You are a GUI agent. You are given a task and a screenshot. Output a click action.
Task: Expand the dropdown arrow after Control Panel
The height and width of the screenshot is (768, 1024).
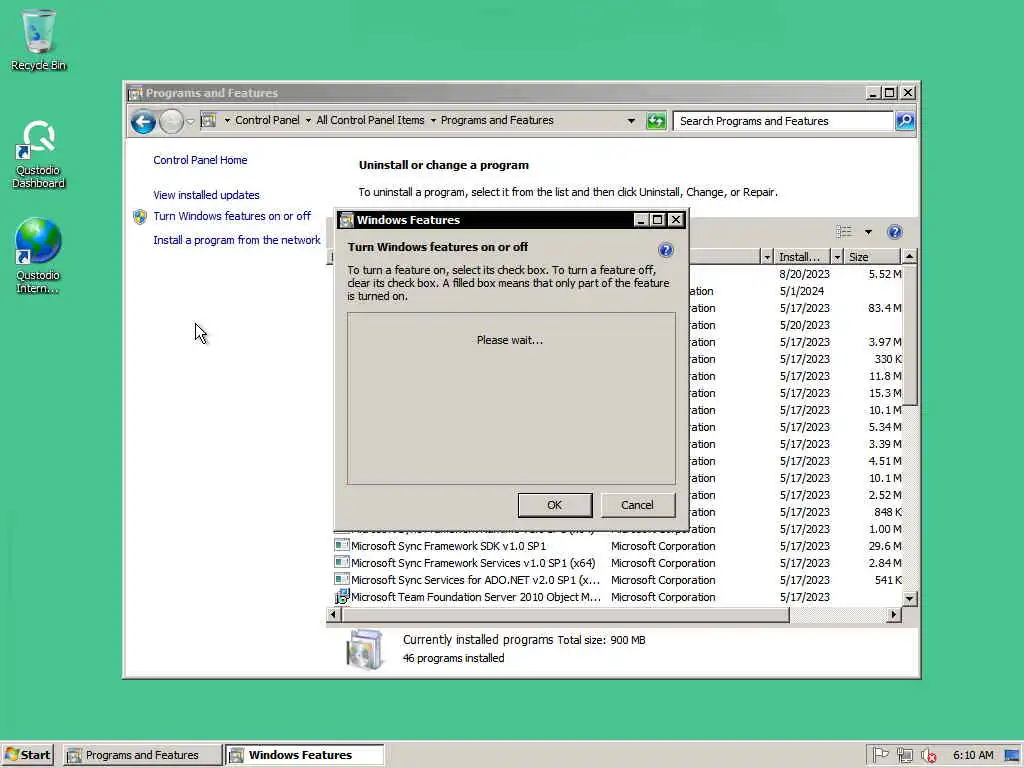[308, 120]
